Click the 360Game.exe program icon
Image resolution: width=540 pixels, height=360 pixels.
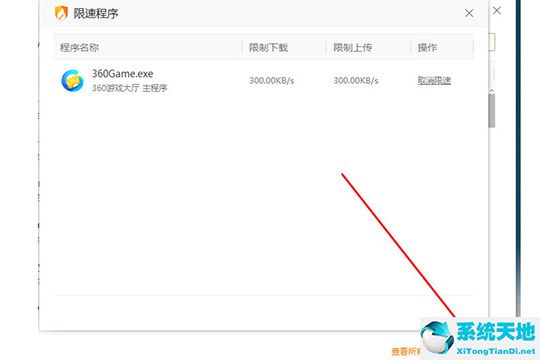pos(72,81)
